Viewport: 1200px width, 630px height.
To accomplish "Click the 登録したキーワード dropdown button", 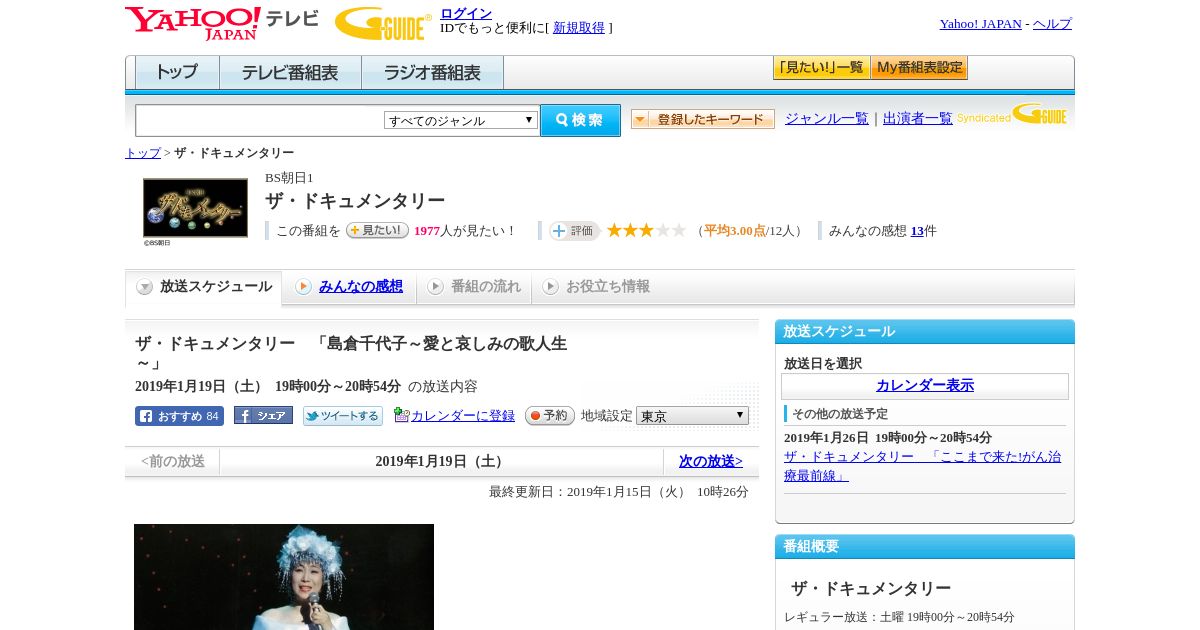I will pos(703,119).
